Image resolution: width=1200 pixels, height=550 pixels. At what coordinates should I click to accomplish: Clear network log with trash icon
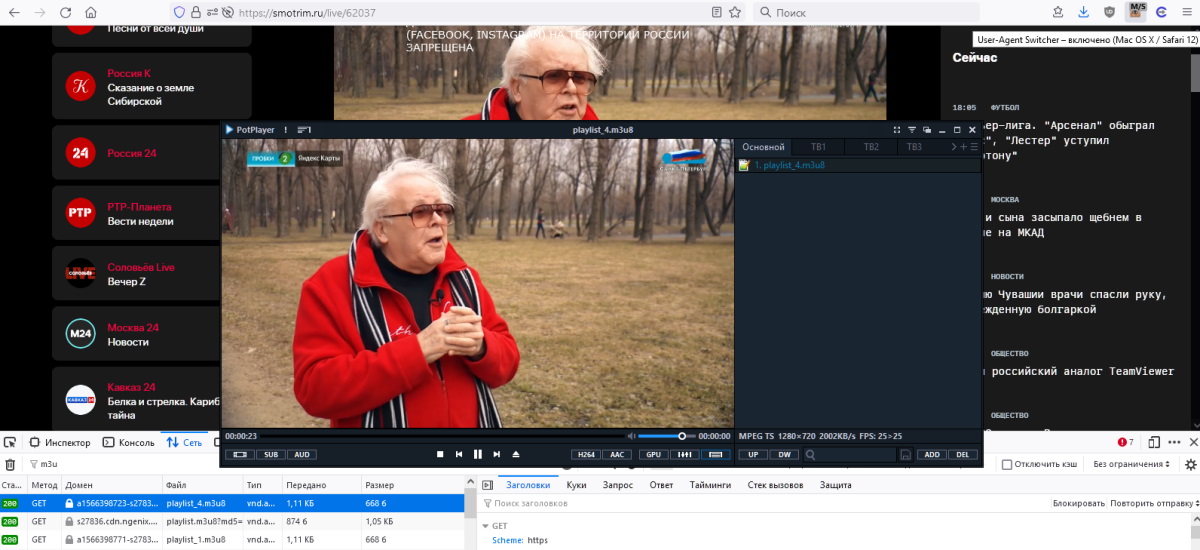coord(10,464)
